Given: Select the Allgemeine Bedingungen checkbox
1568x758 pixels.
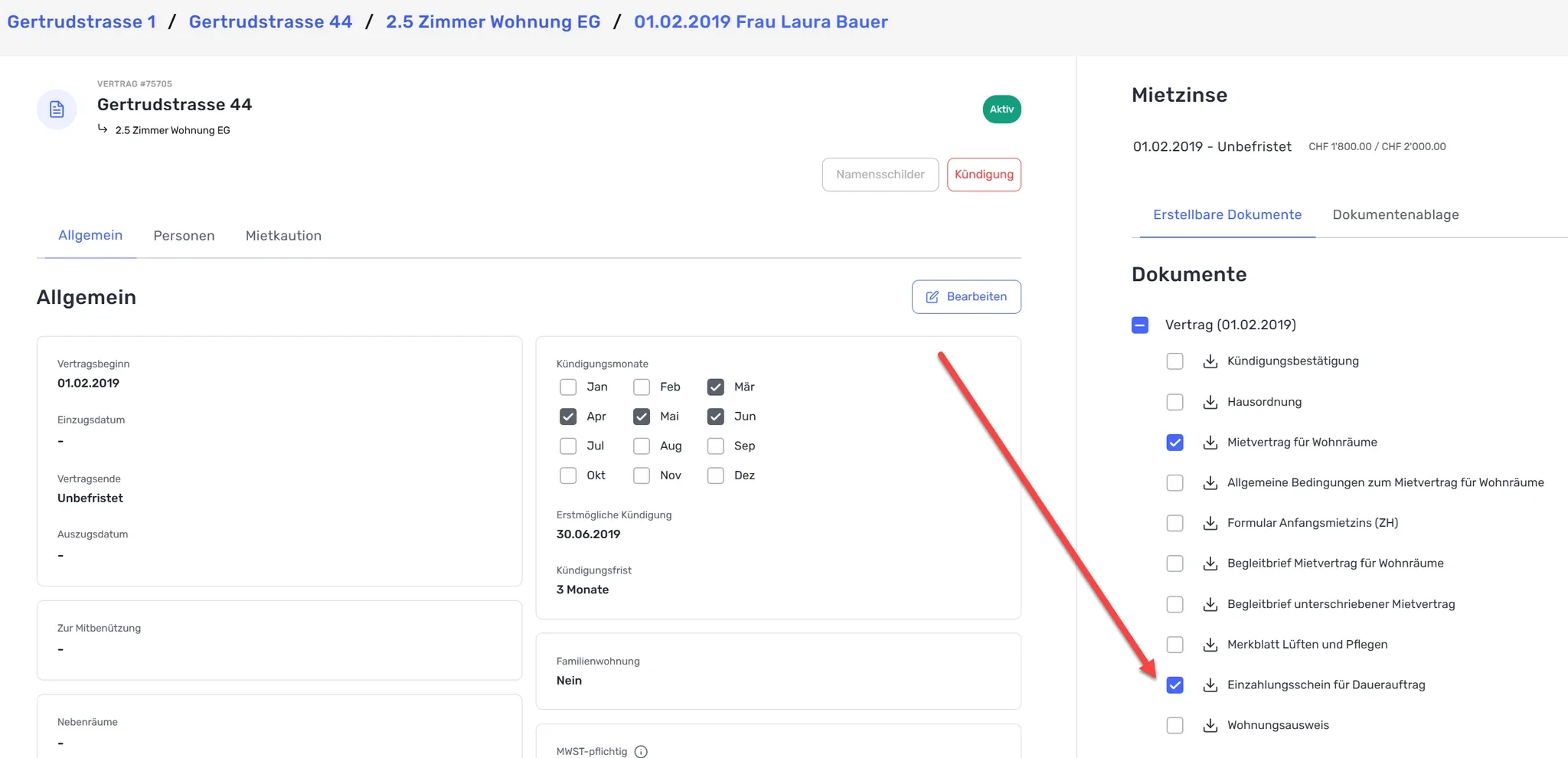Looking at the screenshot, I should [1174, 483].
